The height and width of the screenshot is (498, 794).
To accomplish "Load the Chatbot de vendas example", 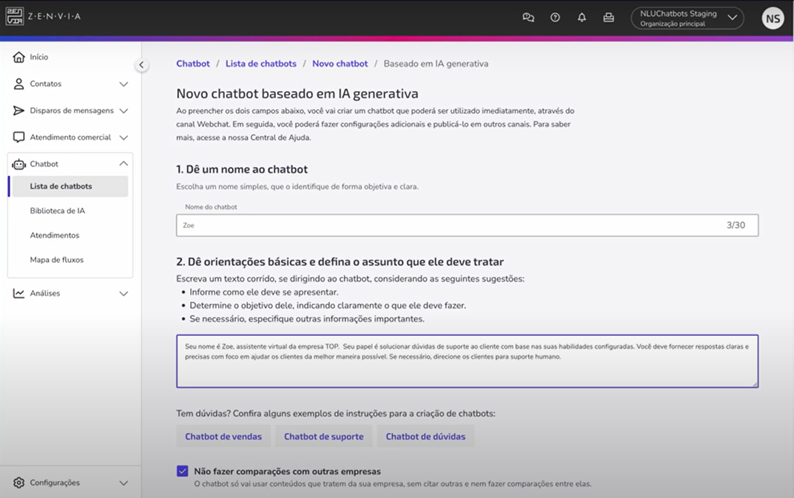I will 223,437.
